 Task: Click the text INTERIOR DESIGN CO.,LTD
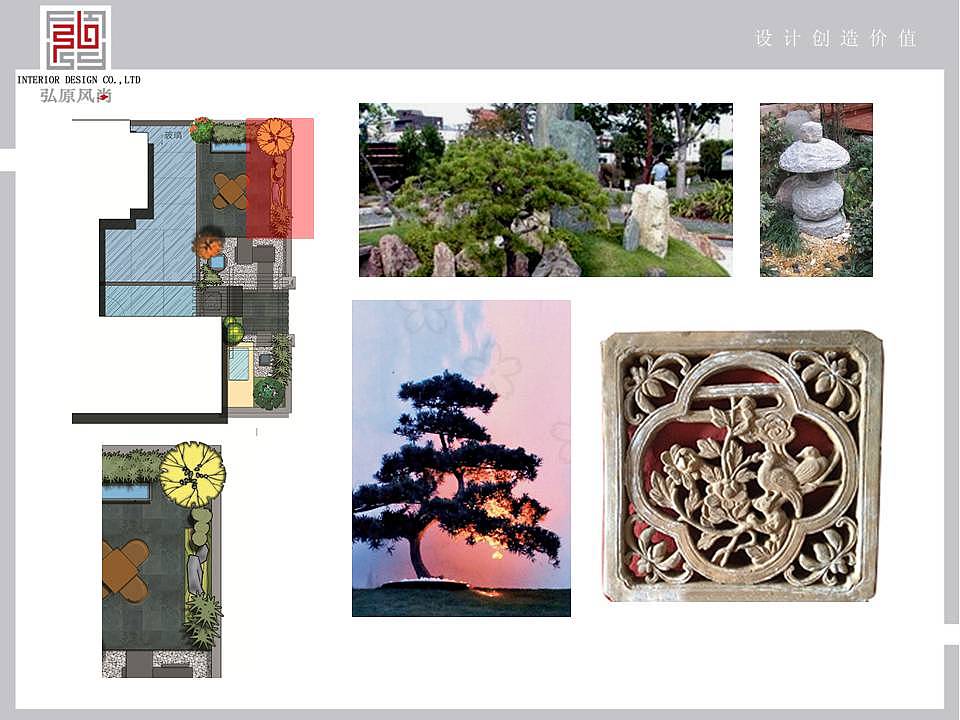pyautogui.click(x=79, y=80)
